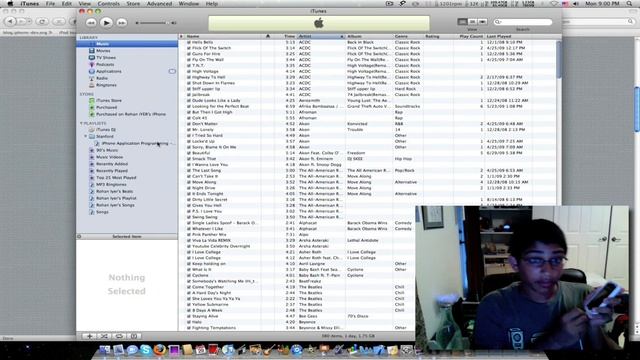Image resolution: width=640 pixels, height=360 pixels.
Task: Open the Help menu
Action: [x=211, y=4]
